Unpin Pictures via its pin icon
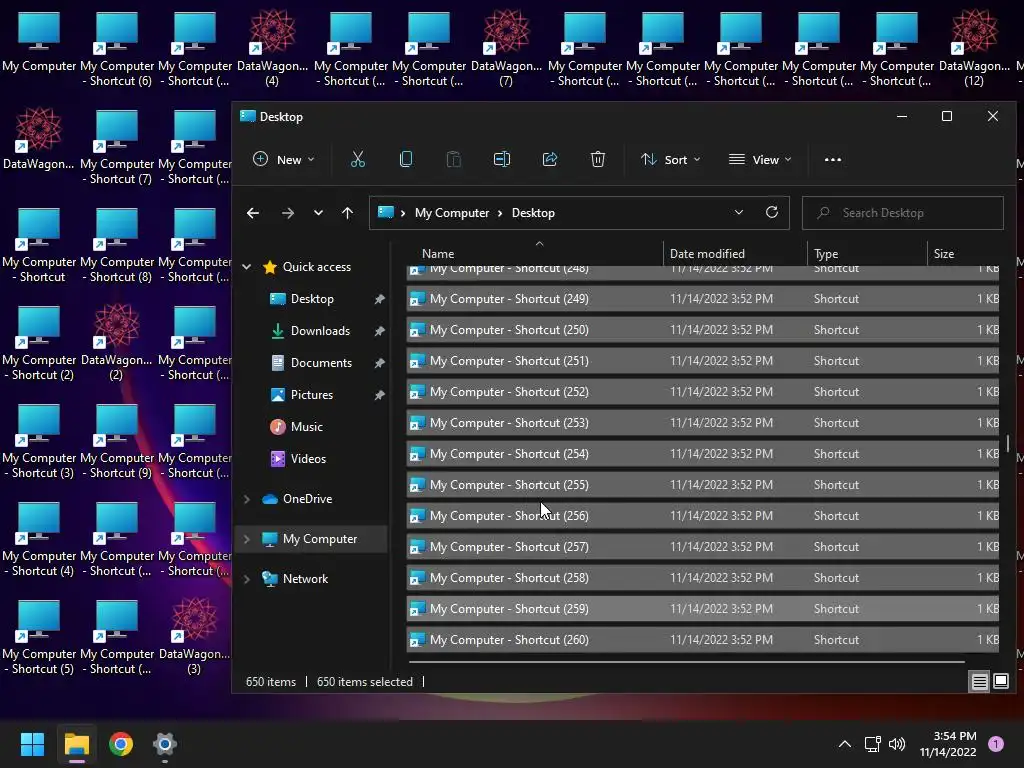Screen dimensions: 1024x768 click(379, 394)
